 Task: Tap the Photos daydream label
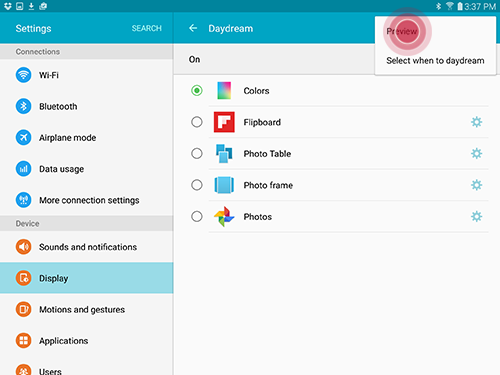(258, 217)
